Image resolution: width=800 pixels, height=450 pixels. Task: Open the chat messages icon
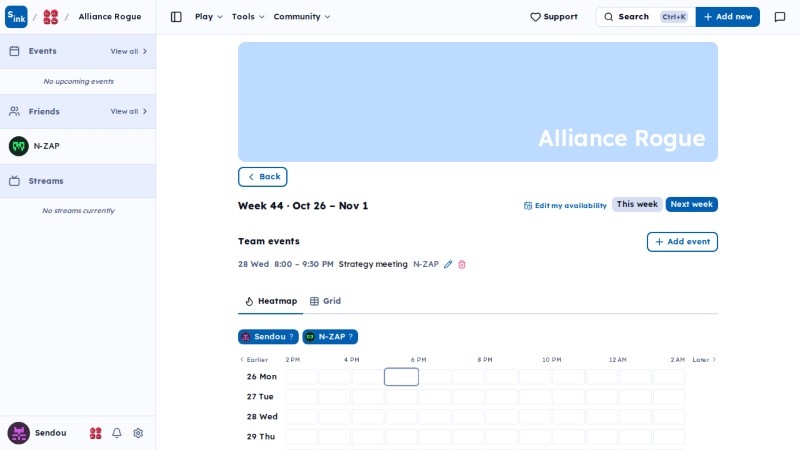[x=780, y=17]
